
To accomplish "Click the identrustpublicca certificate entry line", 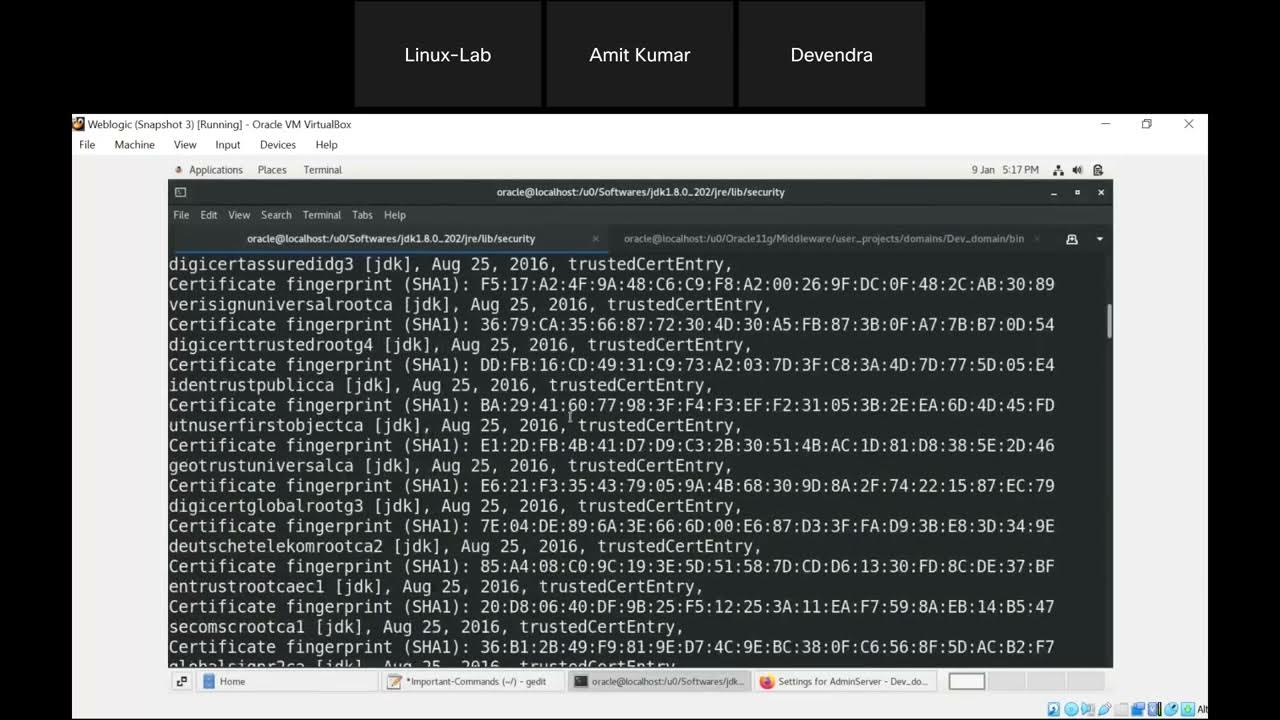I will pyautogui.click(x=441, y=386).
